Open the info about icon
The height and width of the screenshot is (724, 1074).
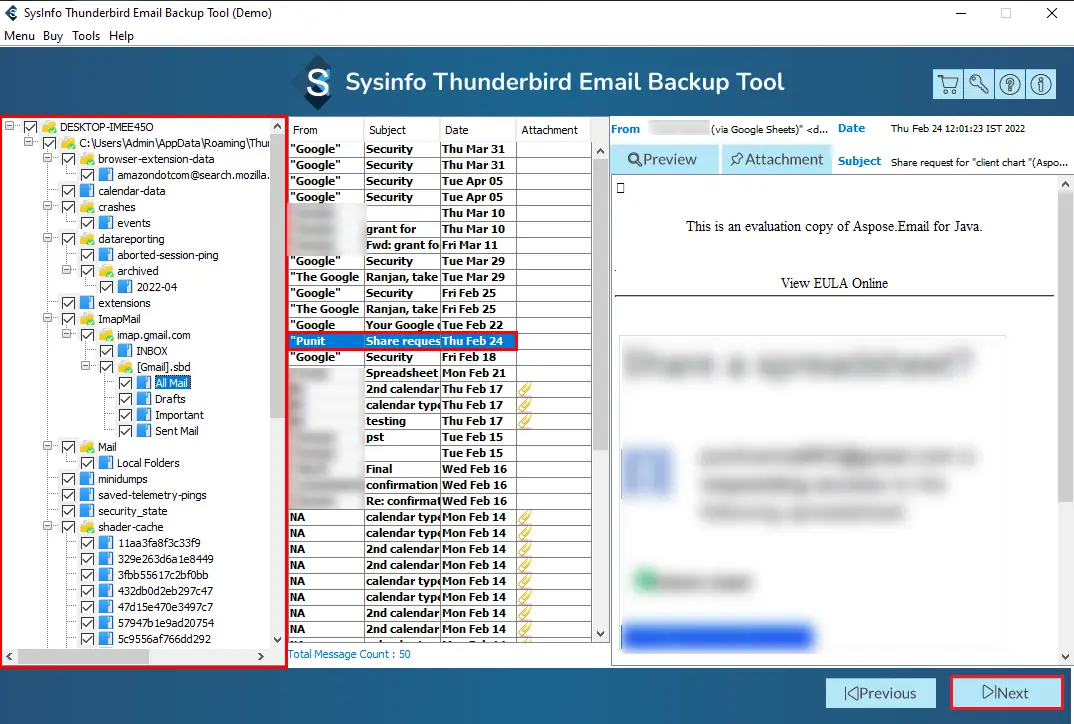pos(1041,85)
